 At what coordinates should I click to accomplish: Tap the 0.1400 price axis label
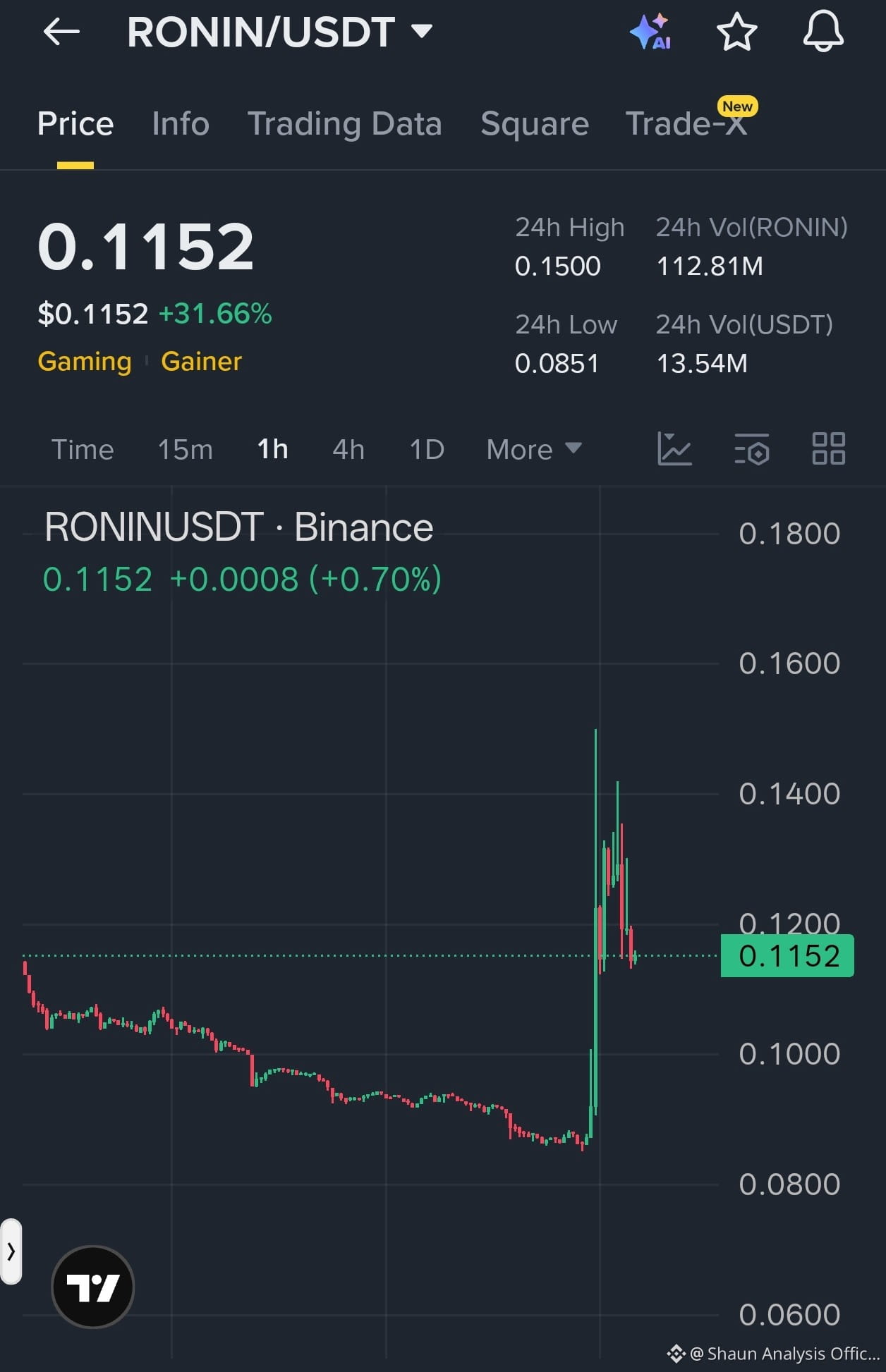[x=789, y=794]
